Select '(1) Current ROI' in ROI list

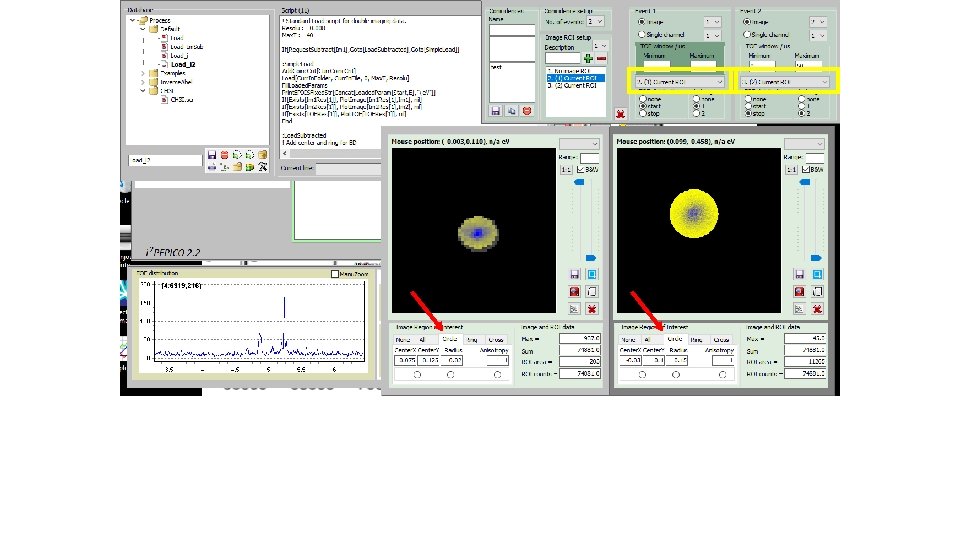click(x=576, y=78)
